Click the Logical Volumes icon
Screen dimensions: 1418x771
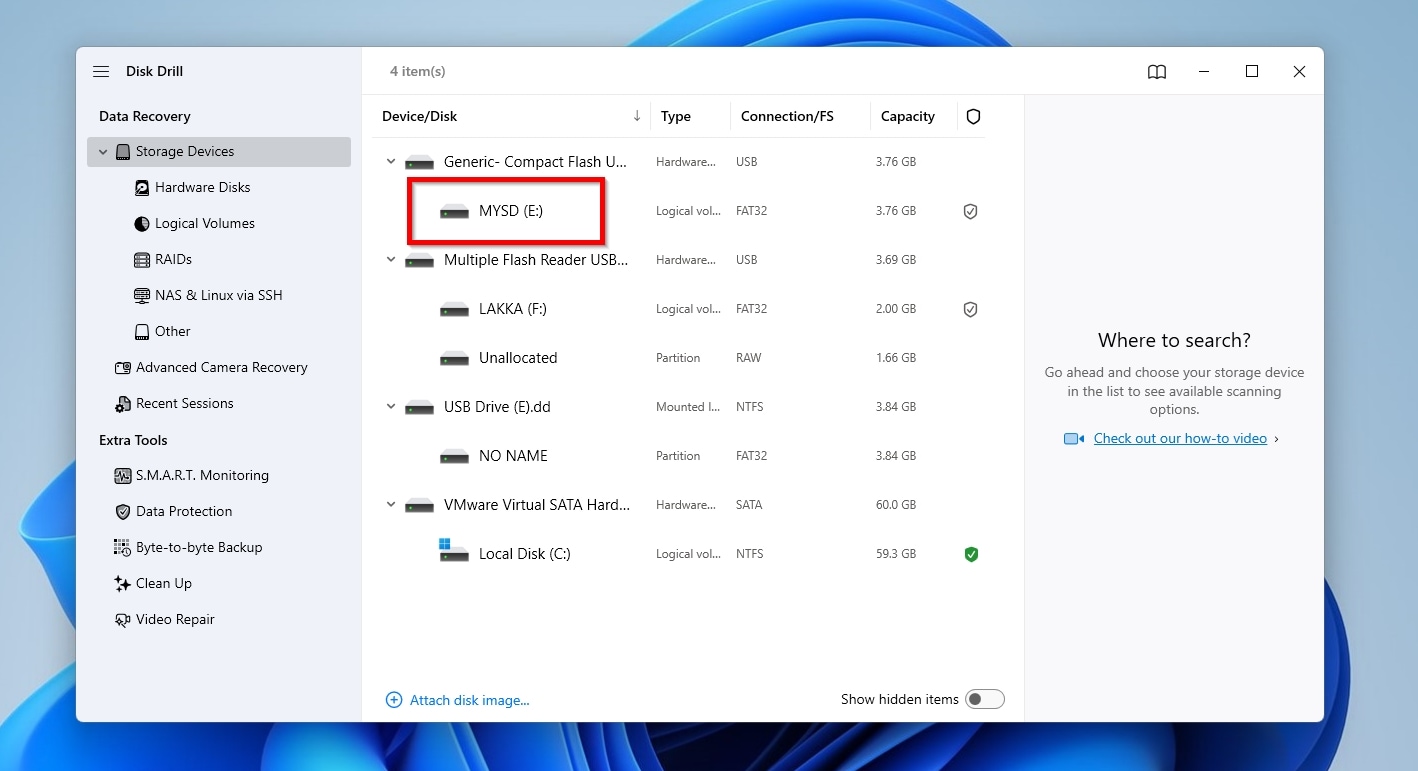tap(143, 224)
